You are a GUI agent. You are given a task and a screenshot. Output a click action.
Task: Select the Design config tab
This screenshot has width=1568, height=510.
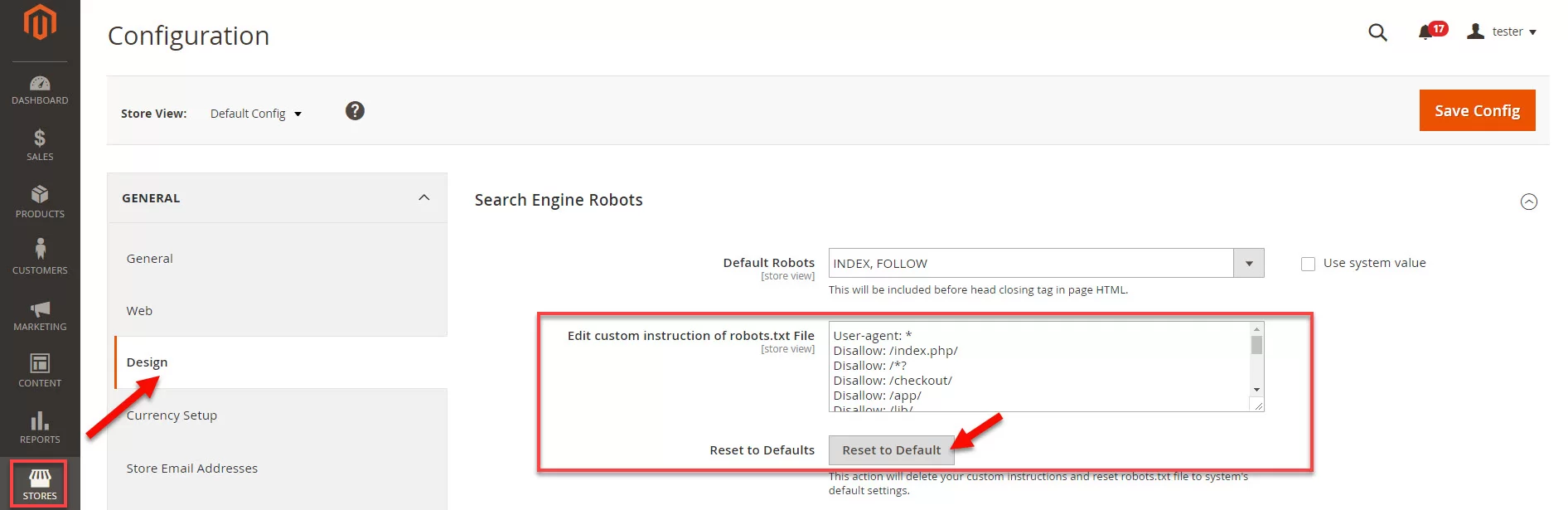[280, 362]
